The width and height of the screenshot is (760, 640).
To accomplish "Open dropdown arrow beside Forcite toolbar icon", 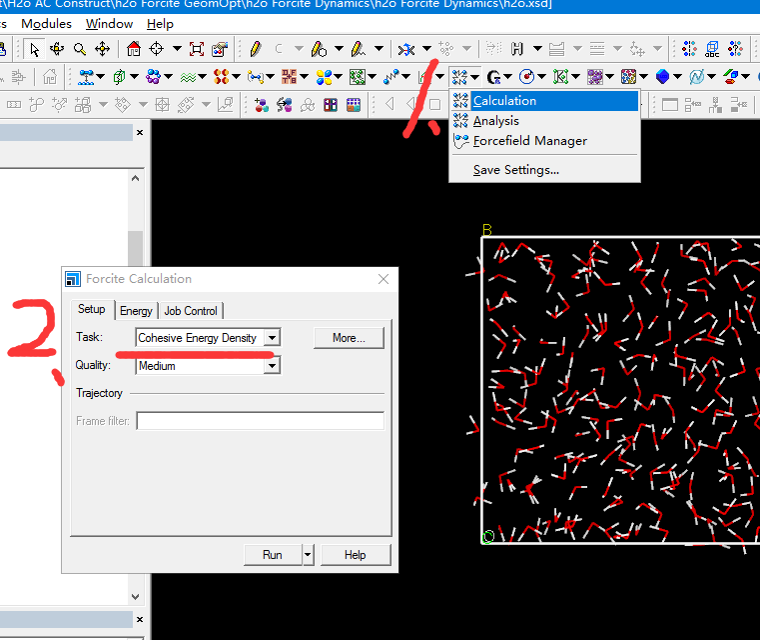I will (475, 77).
